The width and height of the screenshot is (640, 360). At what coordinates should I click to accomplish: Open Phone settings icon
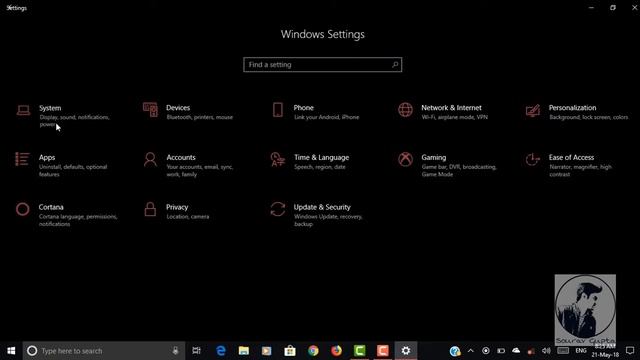[278, 110]
